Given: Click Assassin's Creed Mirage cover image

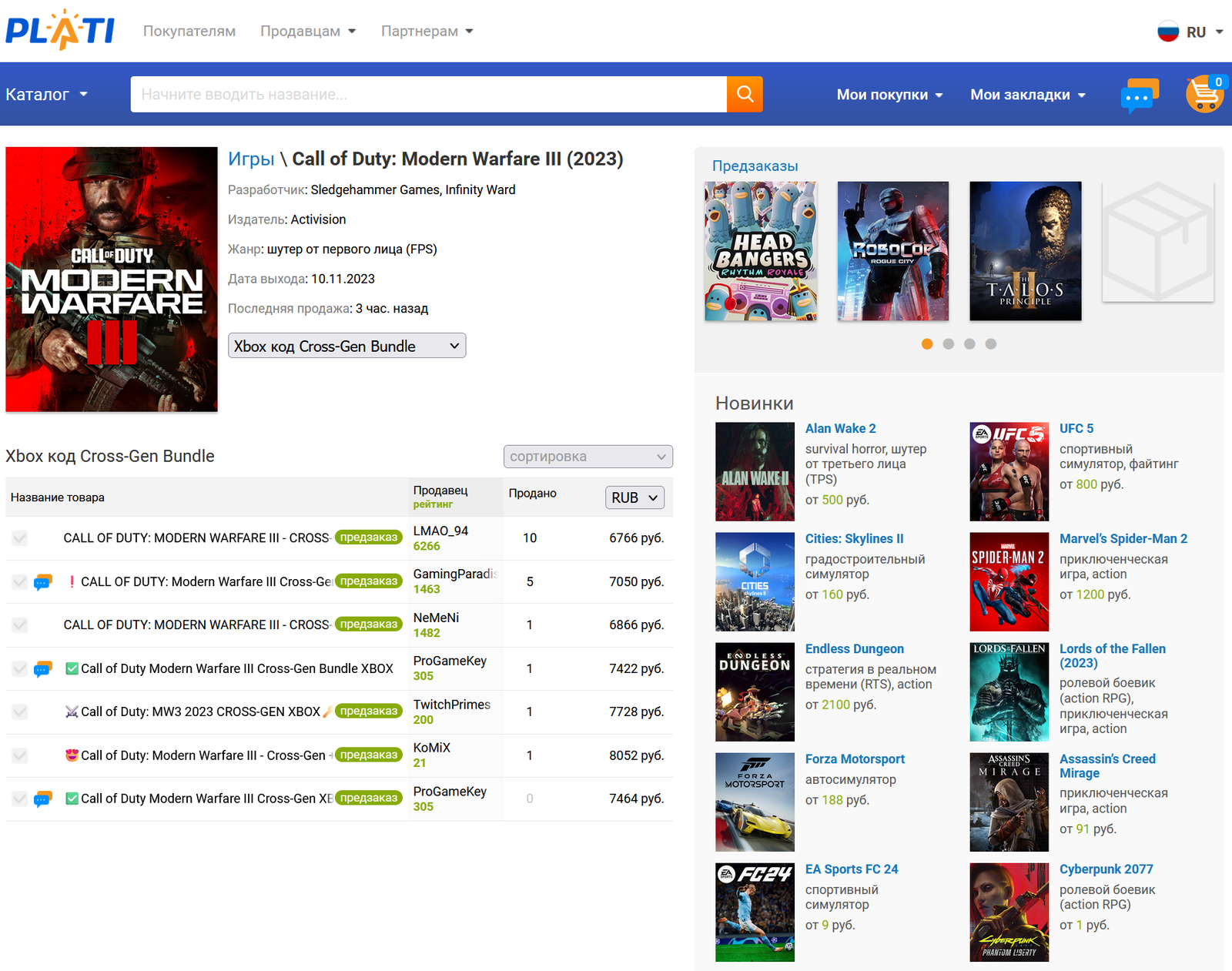Looking at the screenshot, I should [1009, 802].
